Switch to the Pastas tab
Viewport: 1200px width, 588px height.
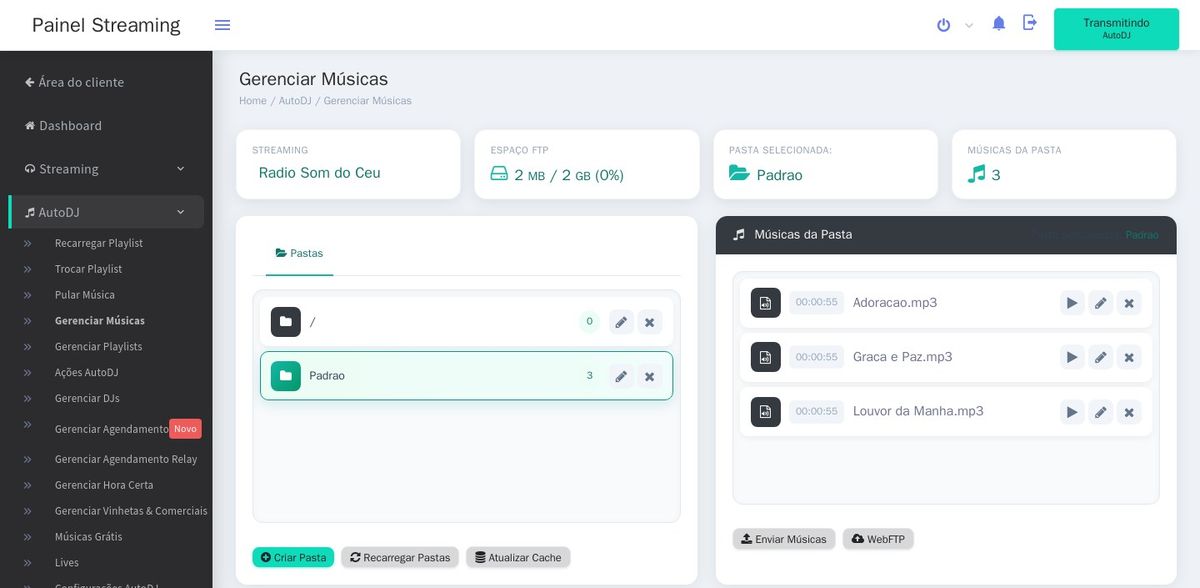pos(300,254)
